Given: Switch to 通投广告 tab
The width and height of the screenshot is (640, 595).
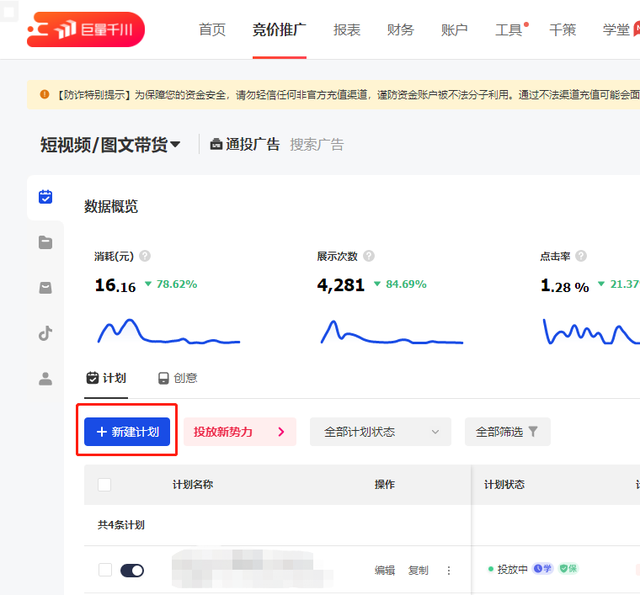Looking at the screenshot, I should click(245, 144).
